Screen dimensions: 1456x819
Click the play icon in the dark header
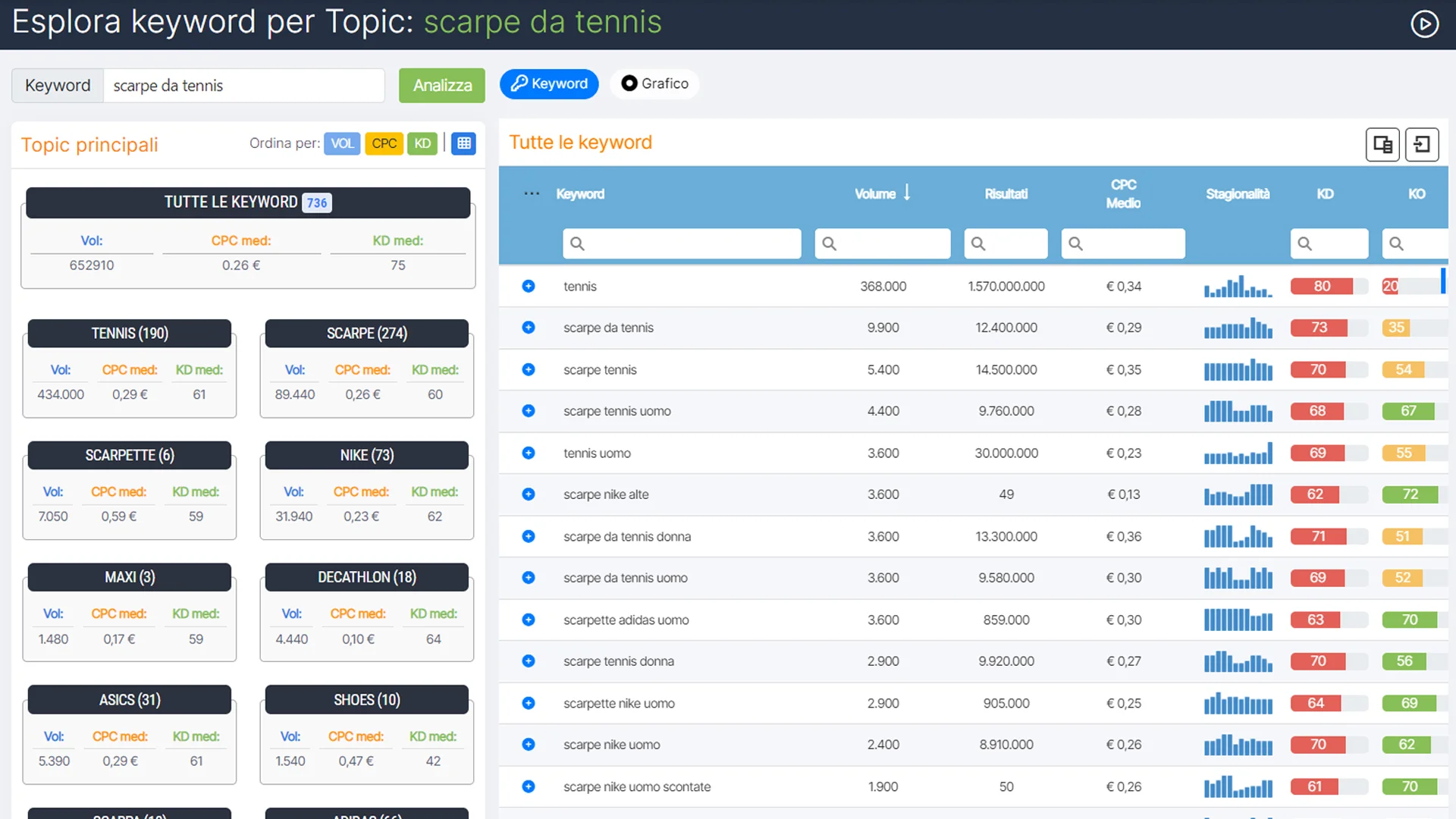pyautogui.click(x=1424, y=24)
